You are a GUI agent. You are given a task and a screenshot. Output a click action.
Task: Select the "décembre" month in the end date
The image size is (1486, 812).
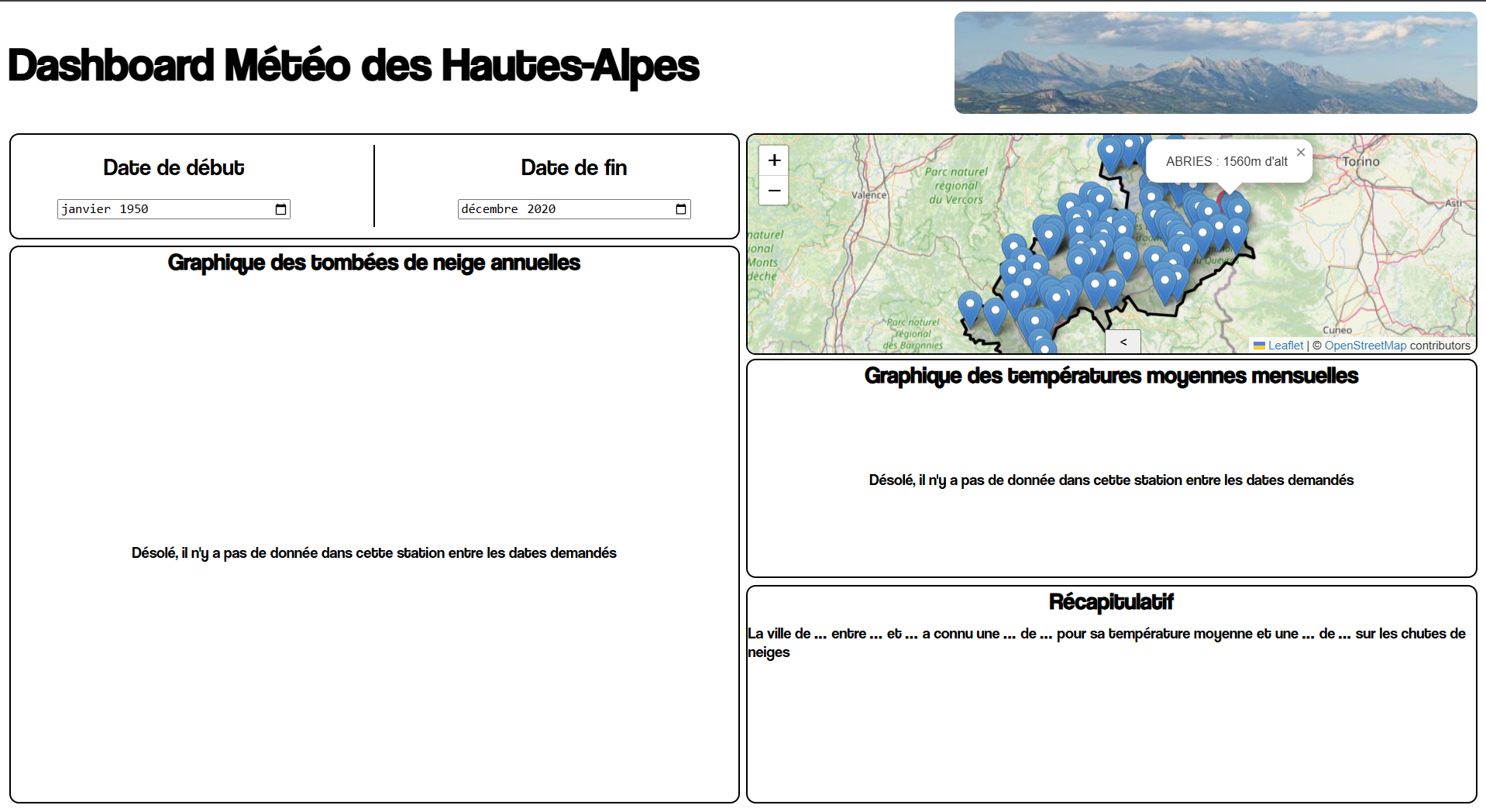pos(489,209)
